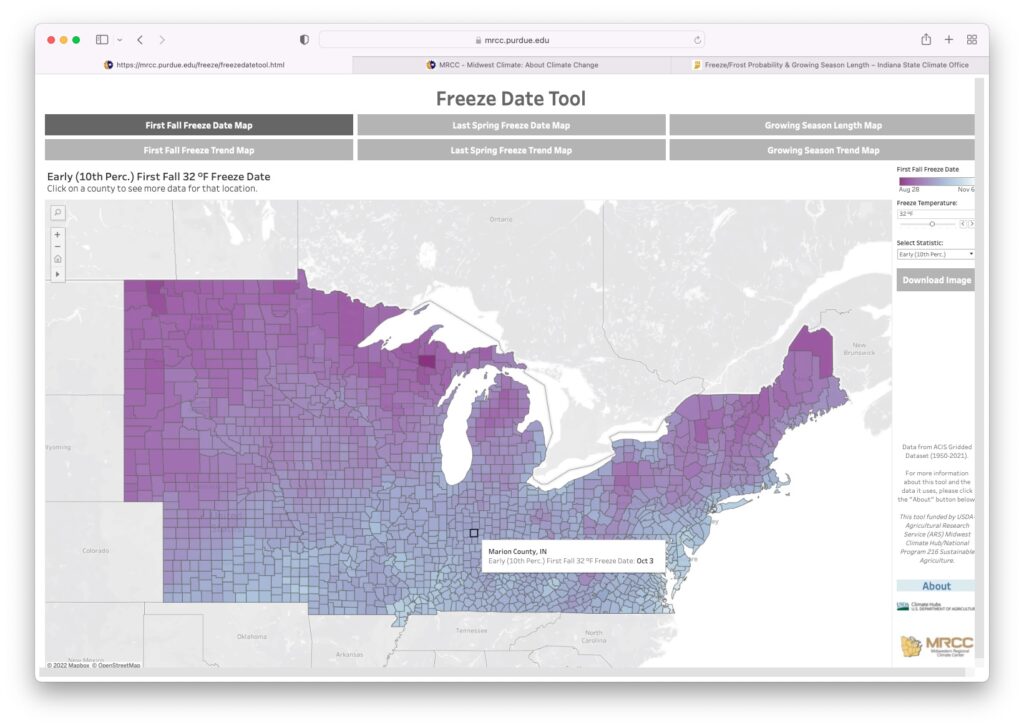Viewport: 1024px width, 728px height.
Task: Click the MRCC Midwestern Regional Climate Center logo
Action: pos(938,646)
